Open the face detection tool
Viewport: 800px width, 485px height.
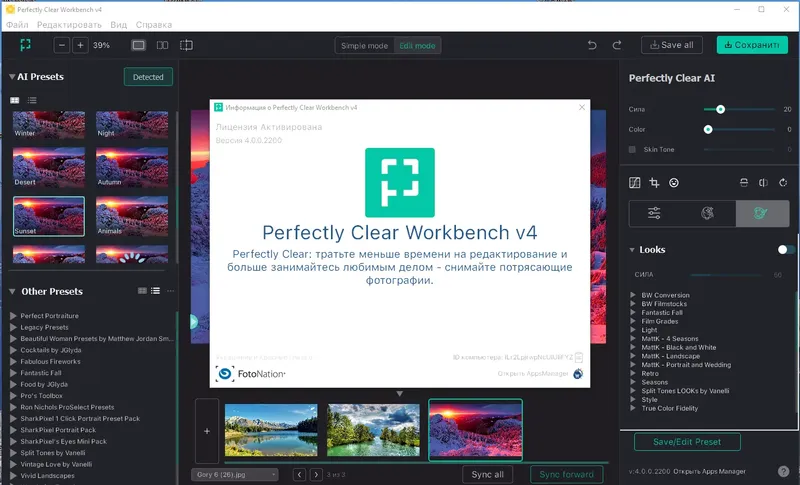[x=674, y=183]
